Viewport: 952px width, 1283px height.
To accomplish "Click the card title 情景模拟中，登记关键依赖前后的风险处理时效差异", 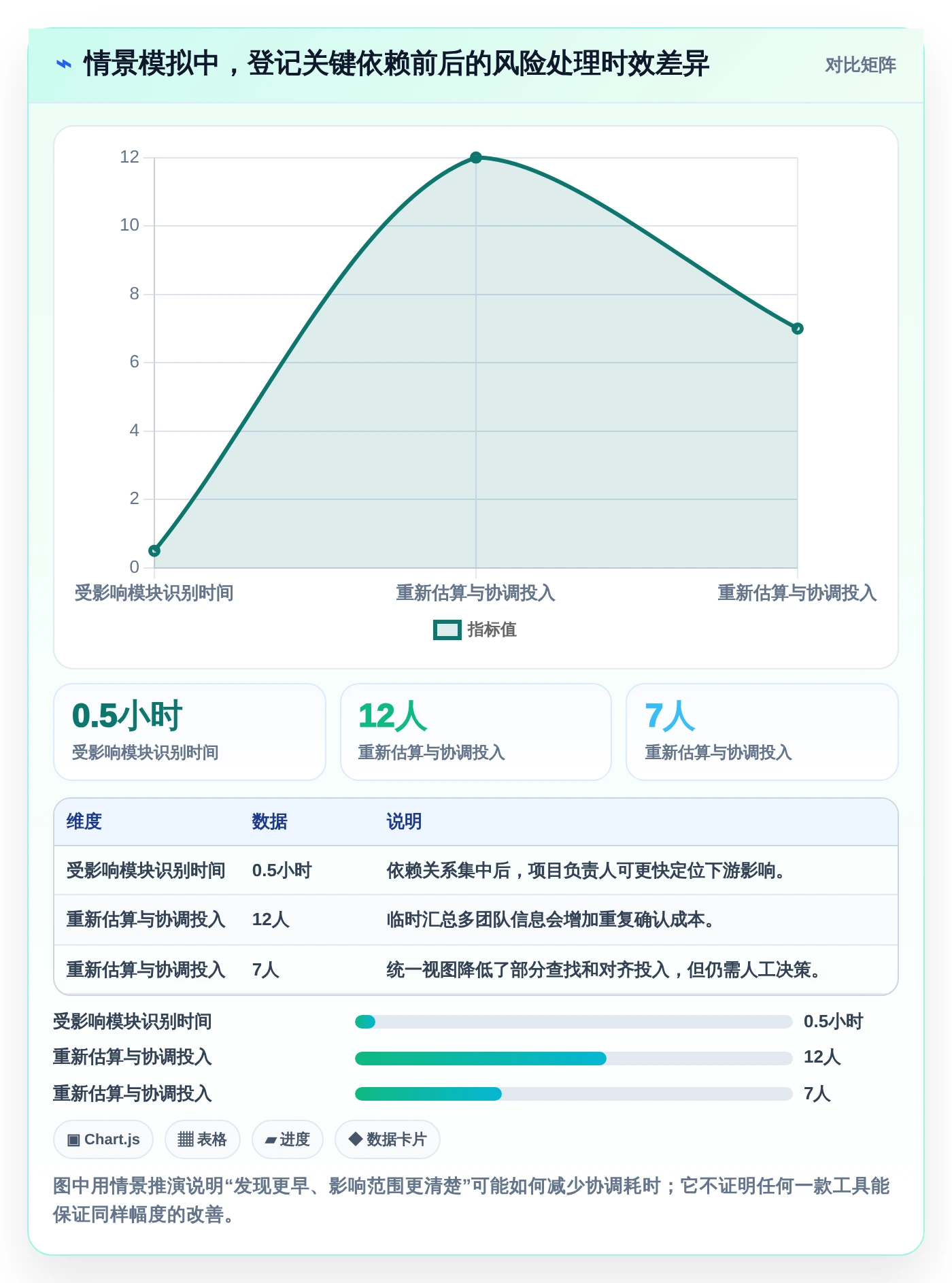I will tap(396, 64).
